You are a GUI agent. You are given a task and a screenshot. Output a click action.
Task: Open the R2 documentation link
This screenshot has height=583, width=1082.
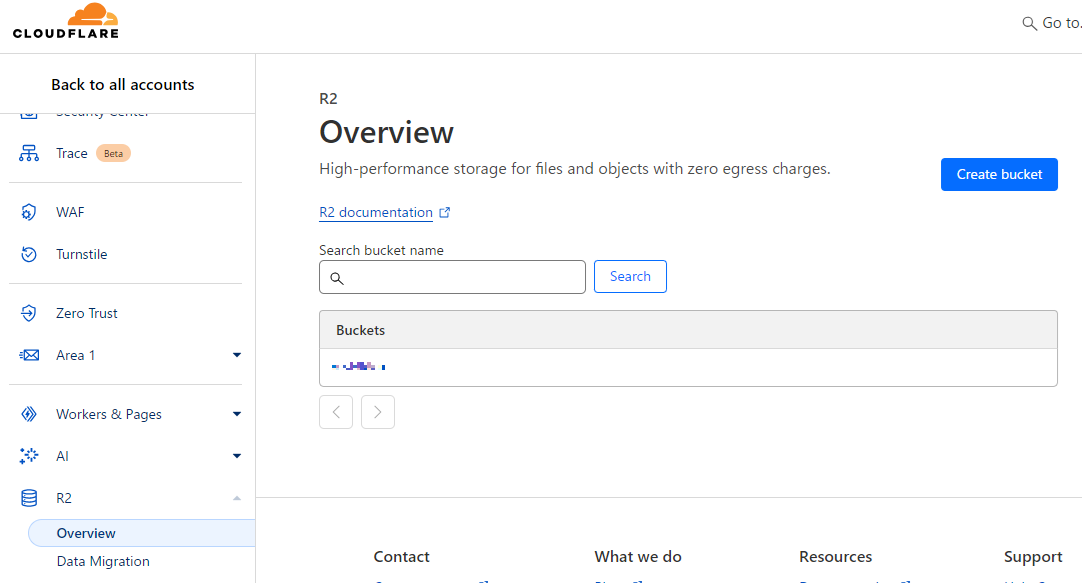(376, 213)
